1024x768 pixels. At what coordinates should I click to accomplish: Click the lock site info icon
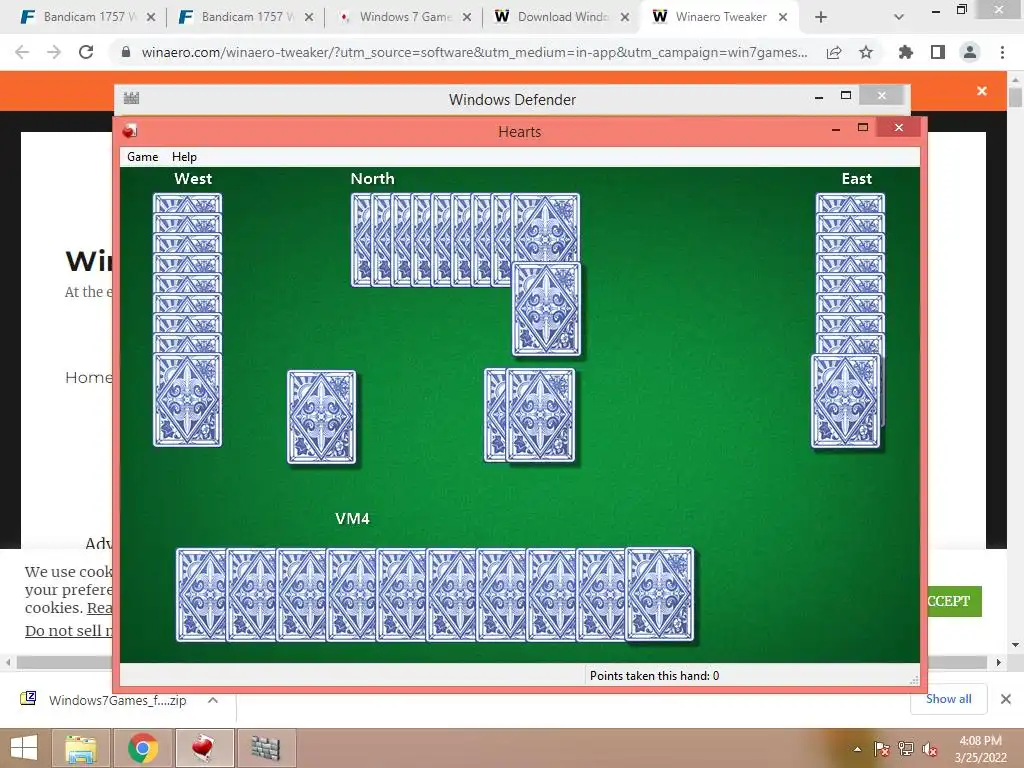(126, 52)
